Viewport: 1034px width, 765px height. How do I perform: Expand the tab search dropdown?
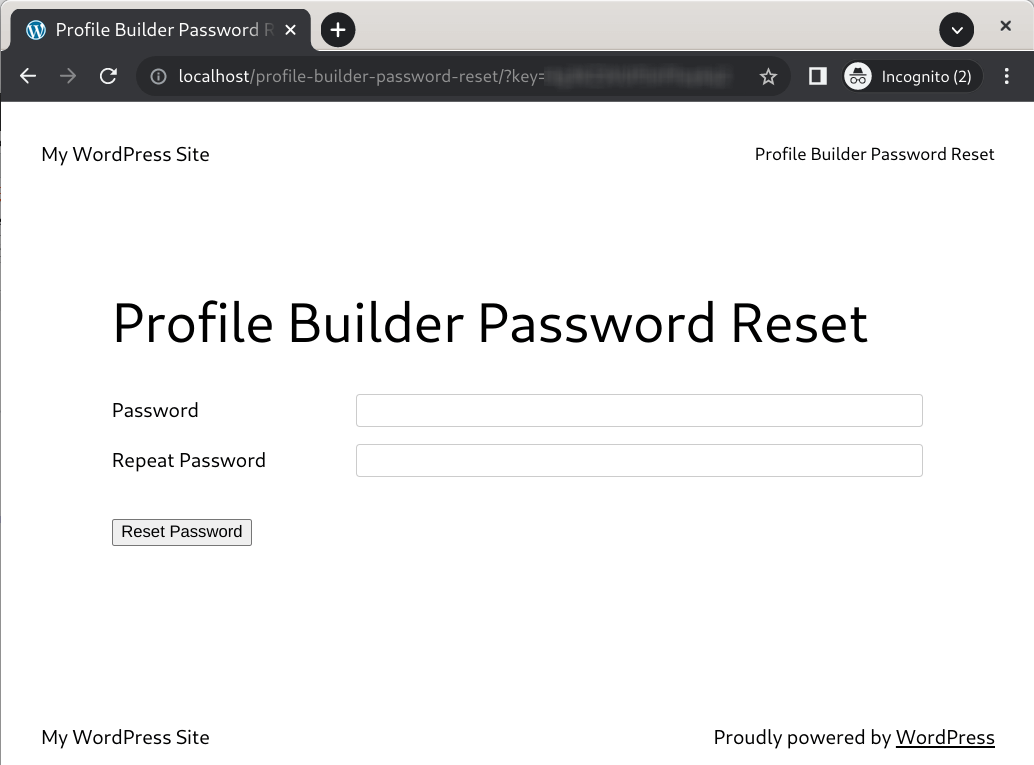coord(956,30)
